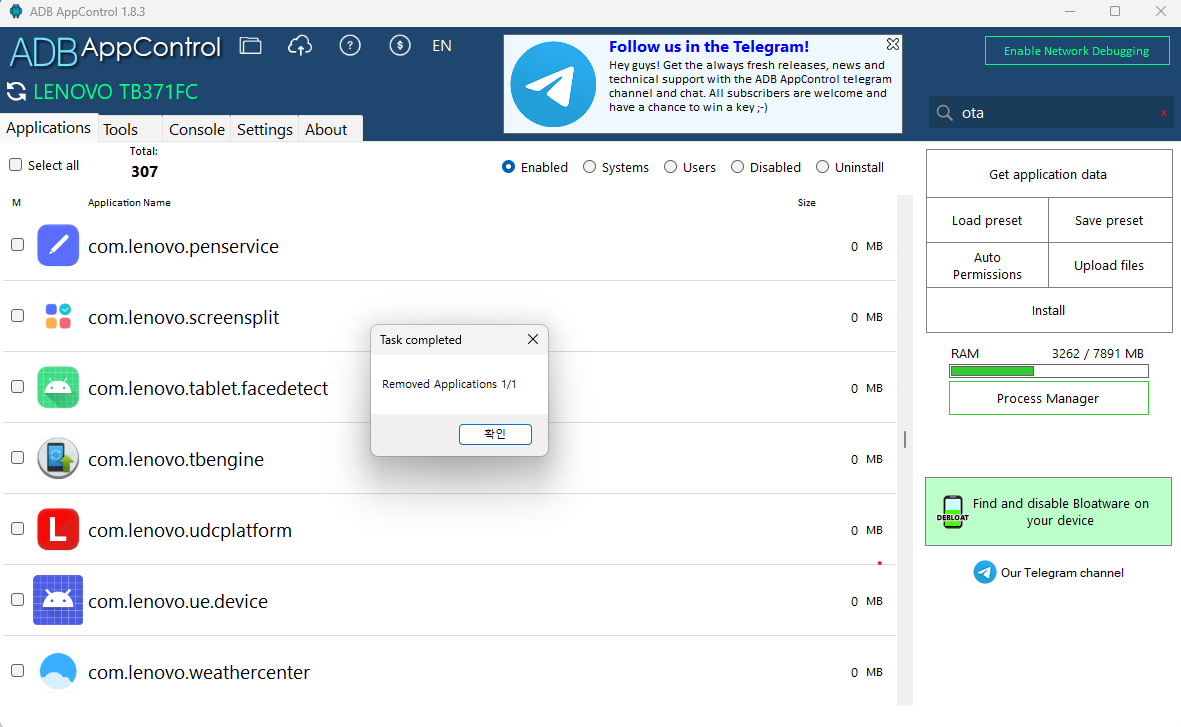Tick the checkbox for com.lenovo.screensplit

point(17,316)
